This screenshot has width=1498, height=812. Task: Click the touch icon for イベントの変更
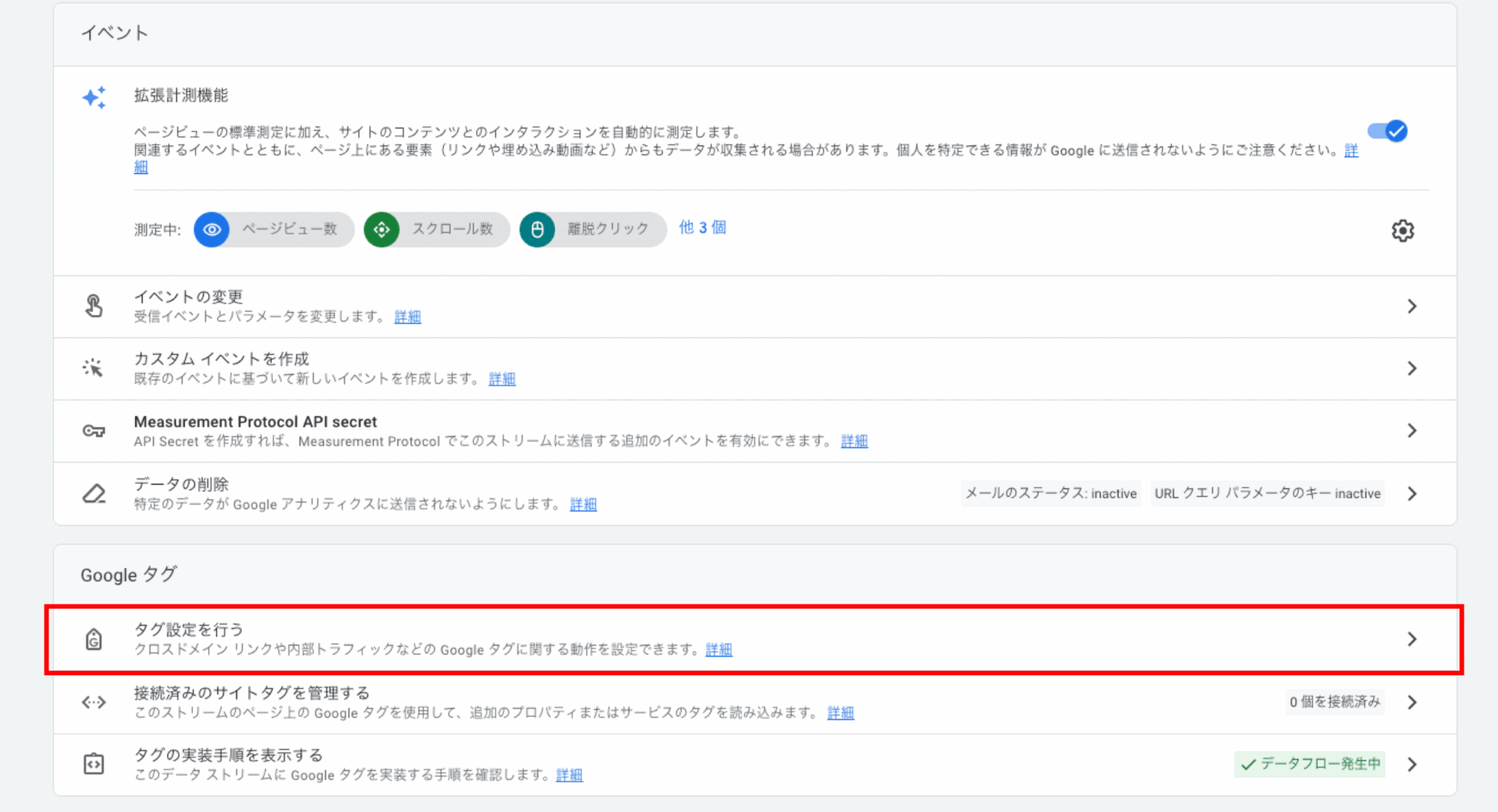[x=94, y=306]
